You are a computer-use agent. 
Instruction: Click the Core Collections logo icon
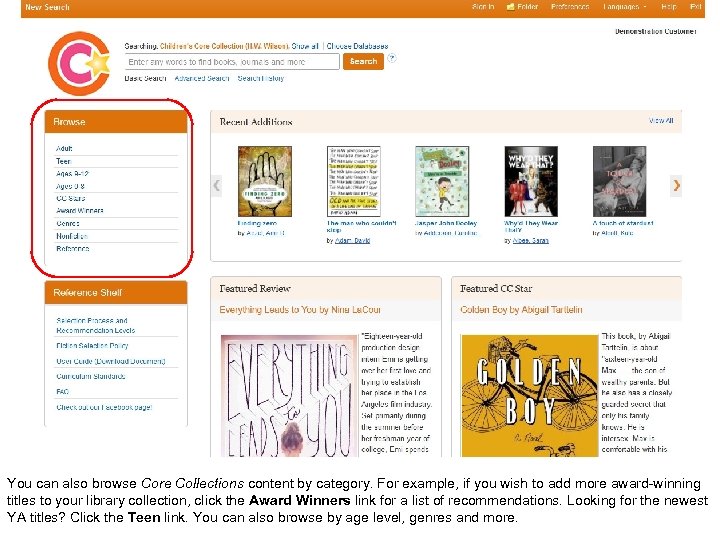pos(79,63)
